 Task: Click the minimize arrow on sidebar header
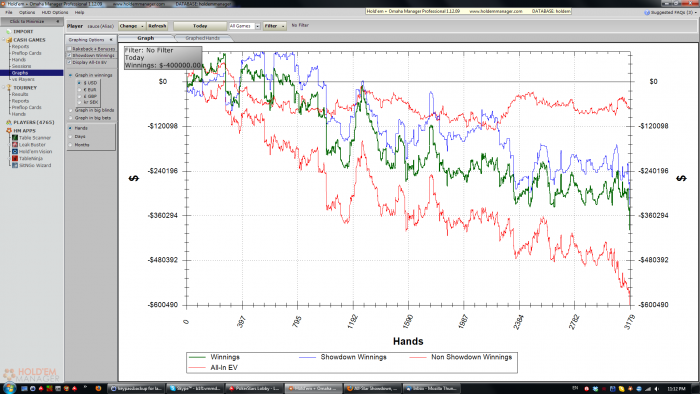[58, 21]
